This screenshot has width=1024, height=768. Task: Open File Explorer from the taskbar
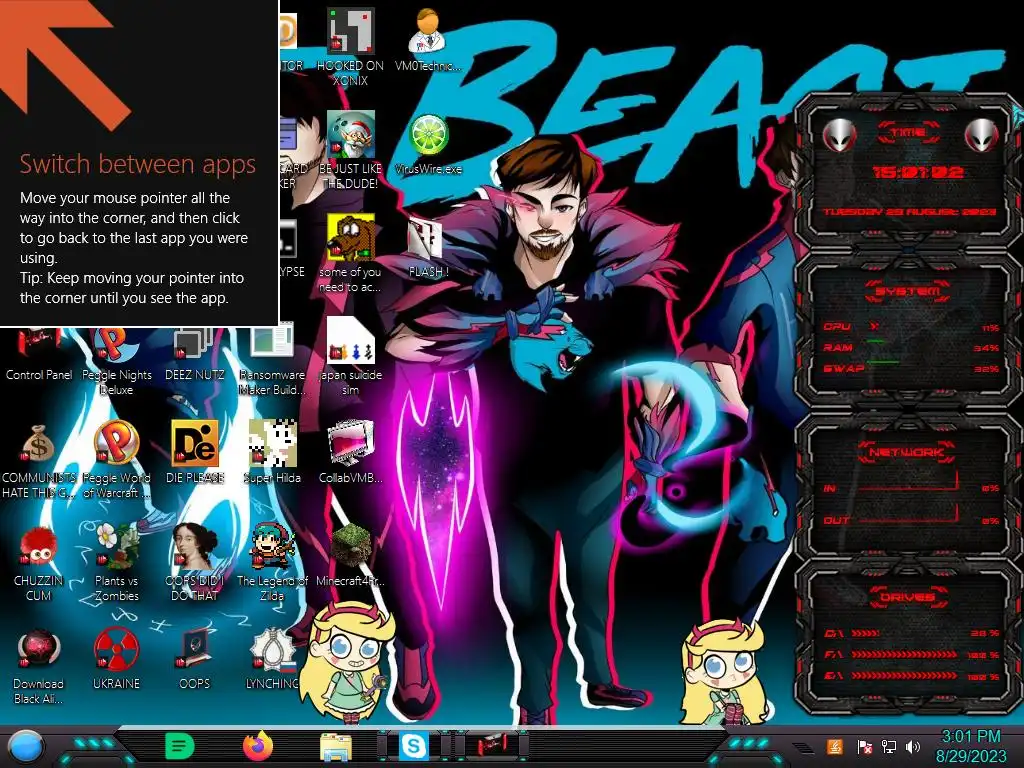click(x=336, y=747)
